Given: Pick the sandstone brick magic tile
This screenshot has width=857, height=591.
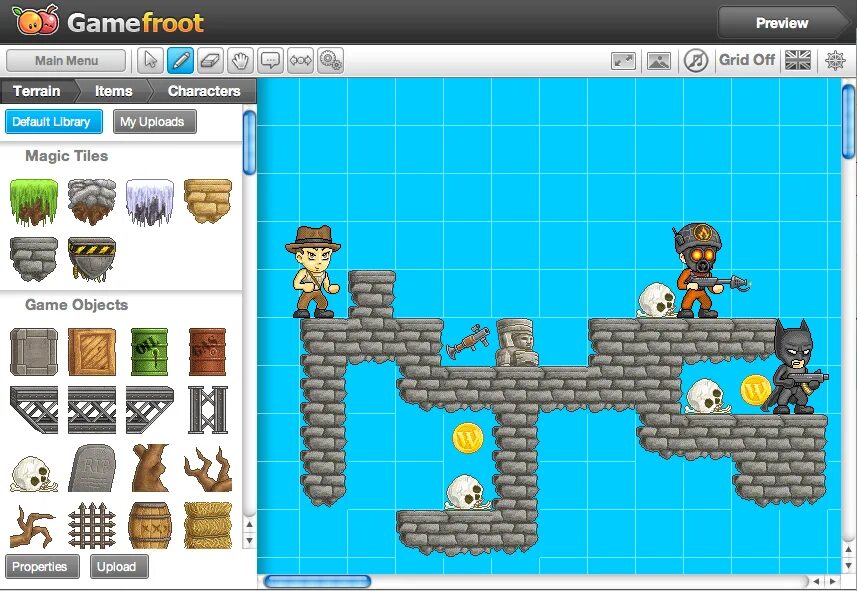Looking at the screenshot, I should pyautogui.click(x=208, y=201).
